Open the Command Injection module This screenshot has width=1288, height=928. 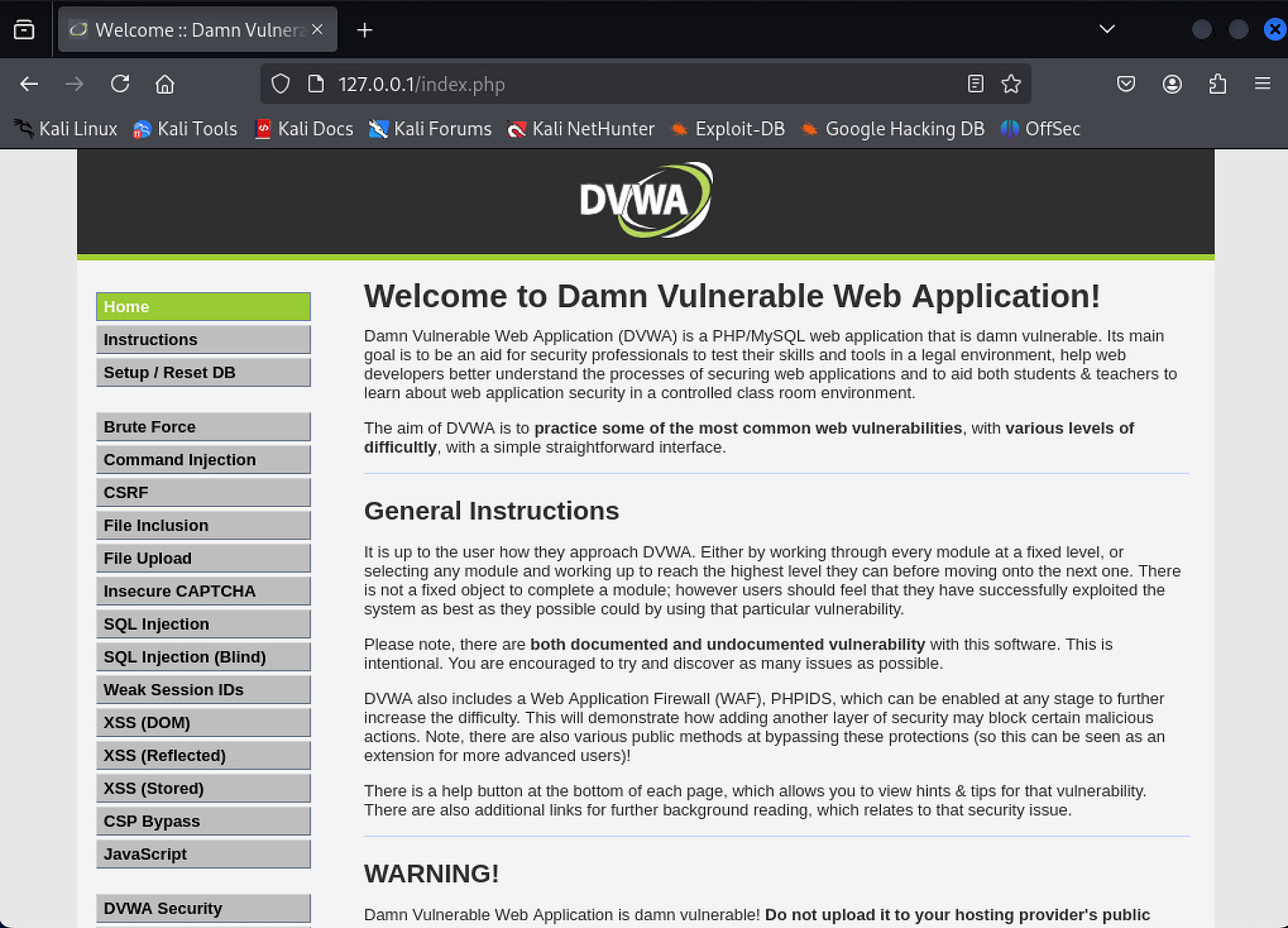click(x=203, y=460)
